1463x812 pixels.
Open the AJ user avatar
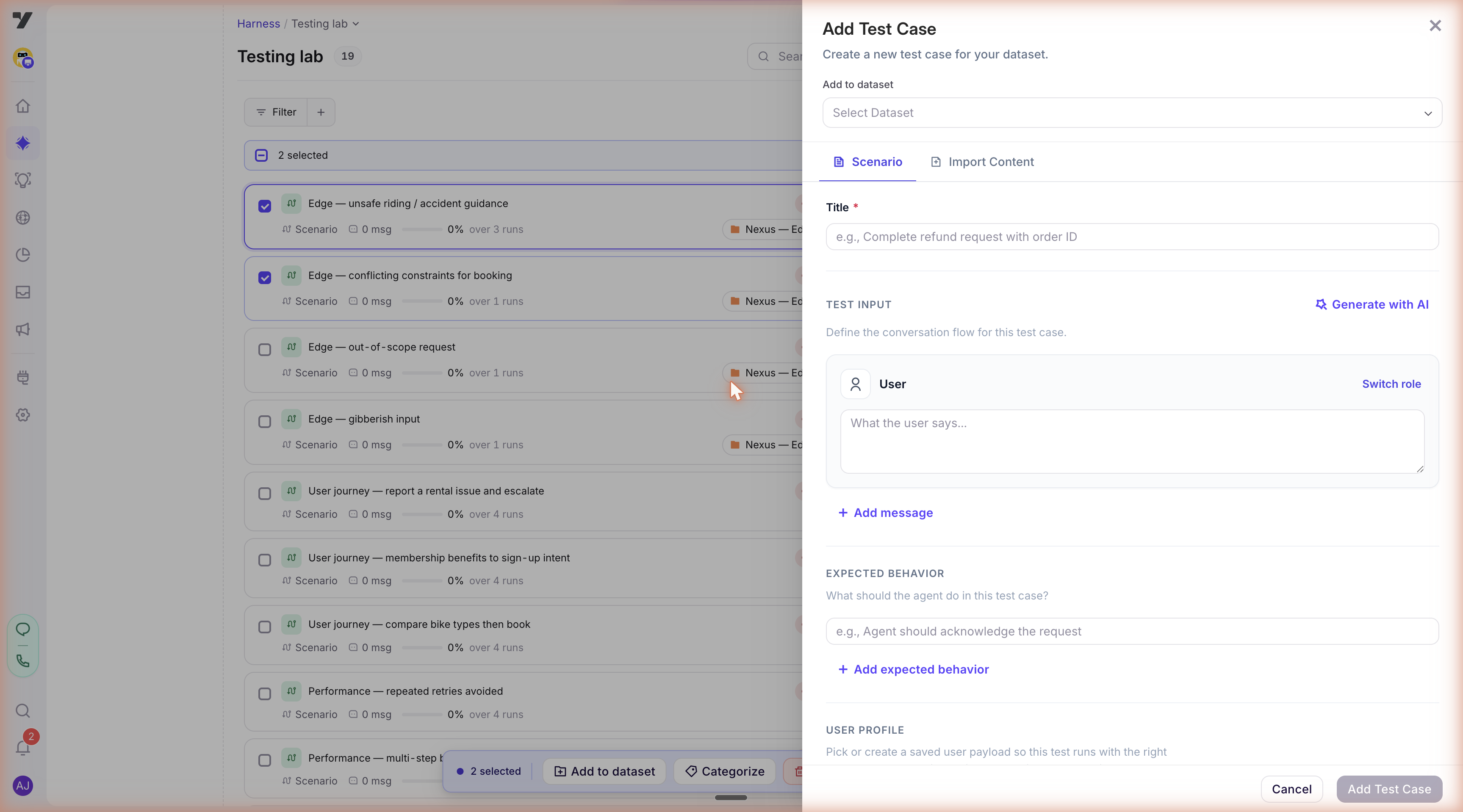[23, 786]
